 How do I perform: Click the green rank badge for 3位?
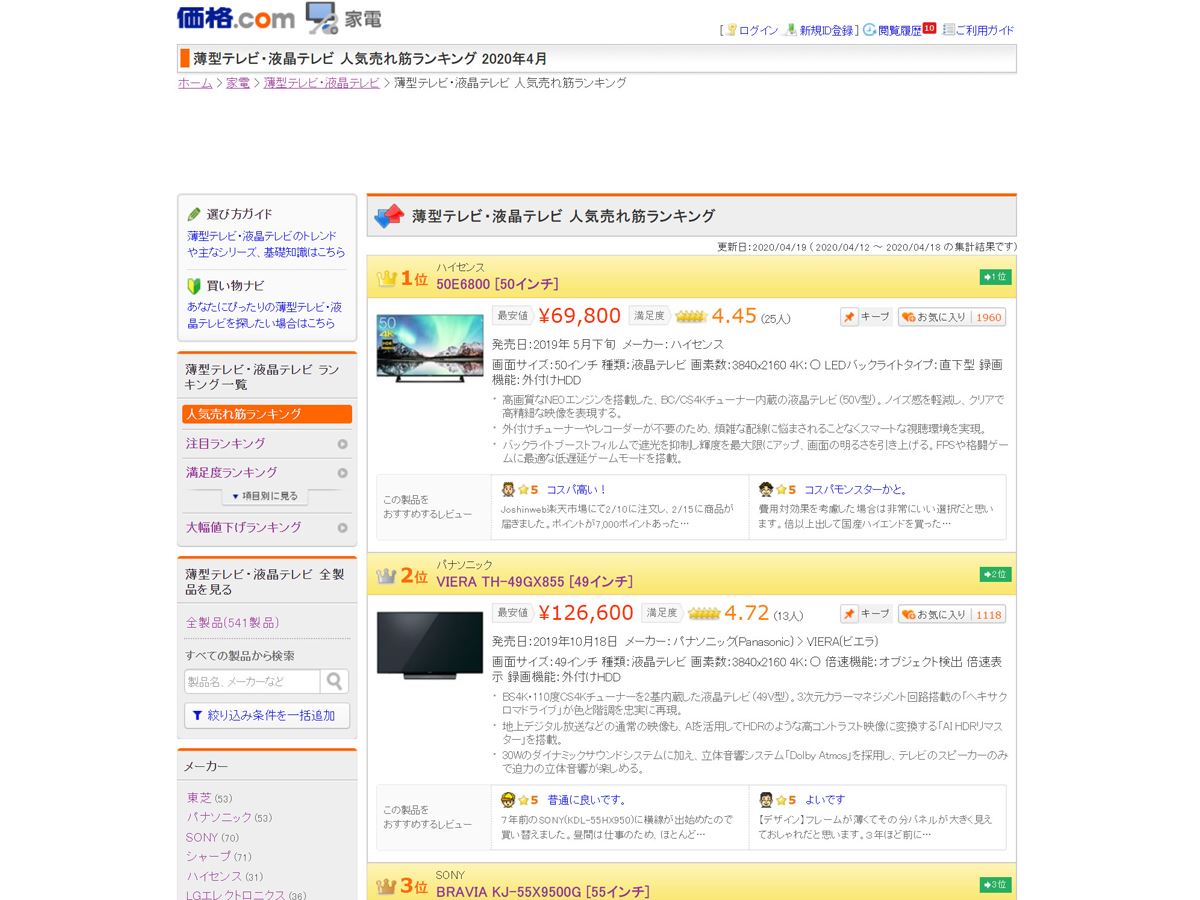coord(995,884)
